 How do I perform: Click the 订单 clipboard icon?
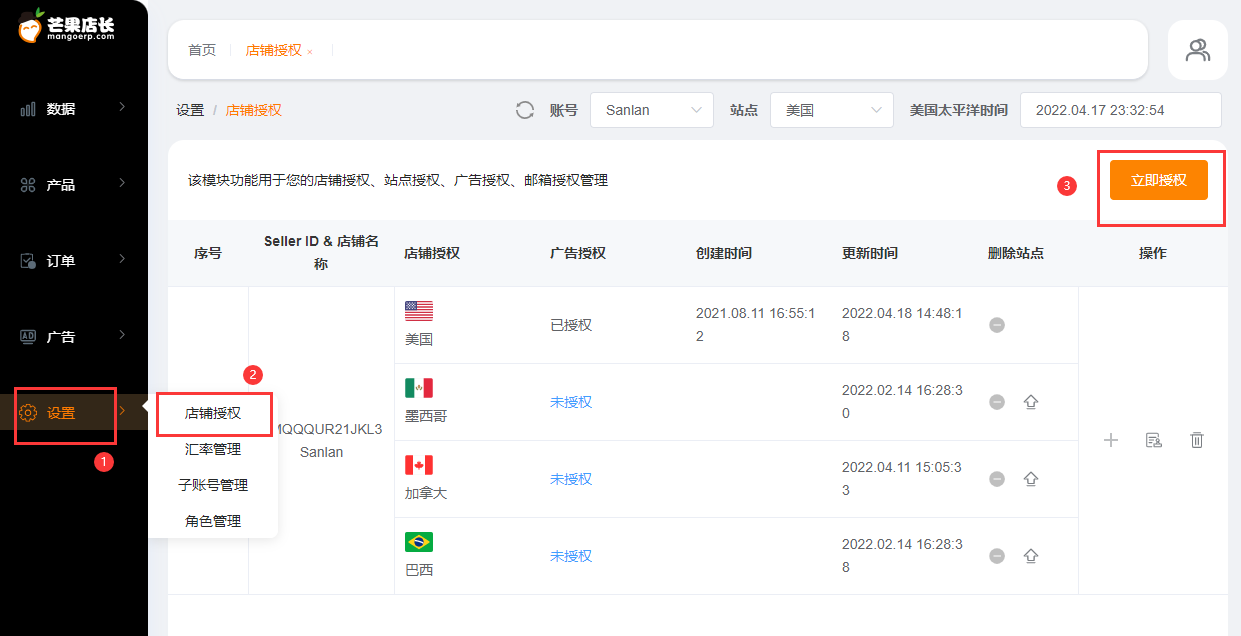point(28,261)
